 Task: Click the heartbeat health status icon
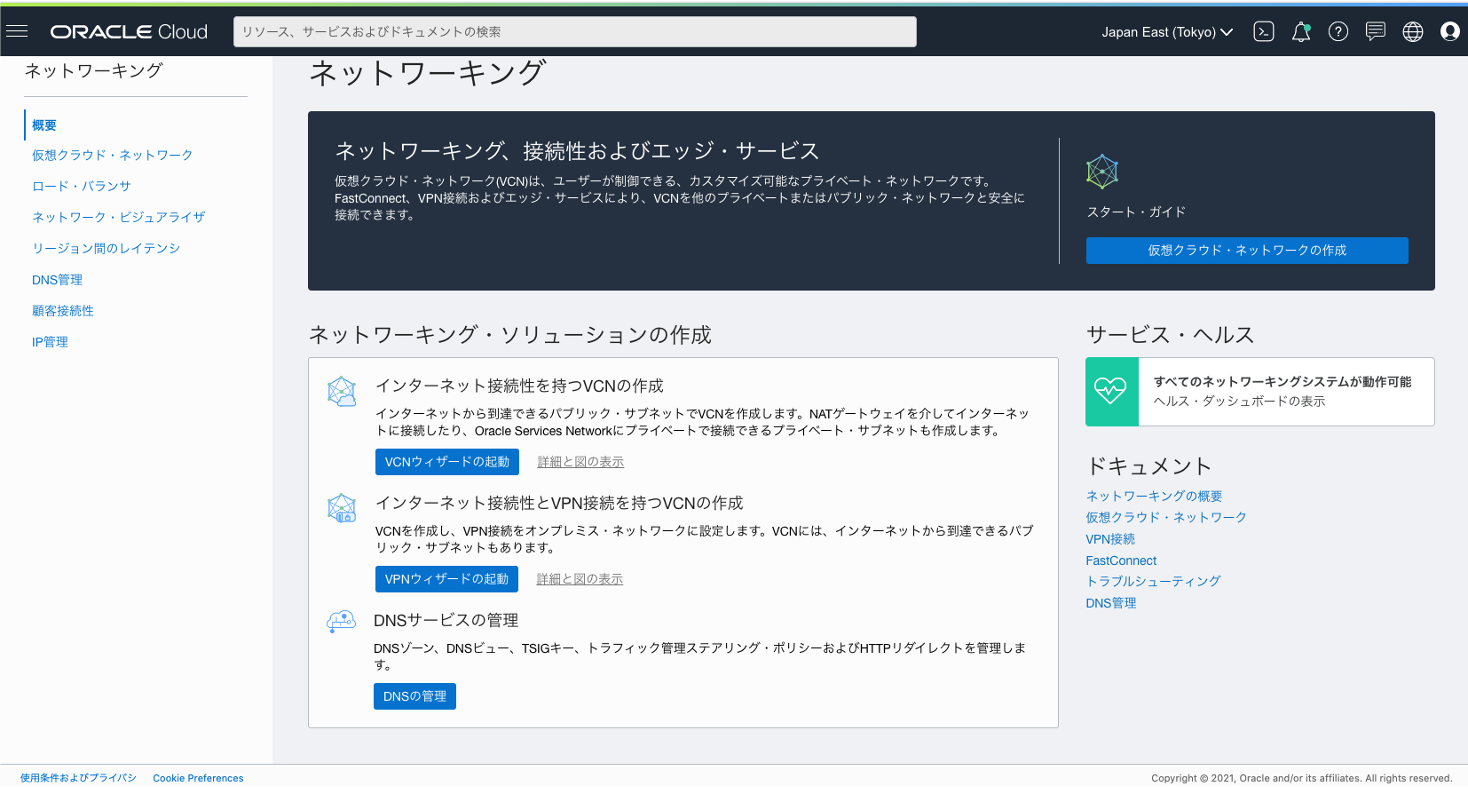pyautogui.click(x=1111, y=392)
